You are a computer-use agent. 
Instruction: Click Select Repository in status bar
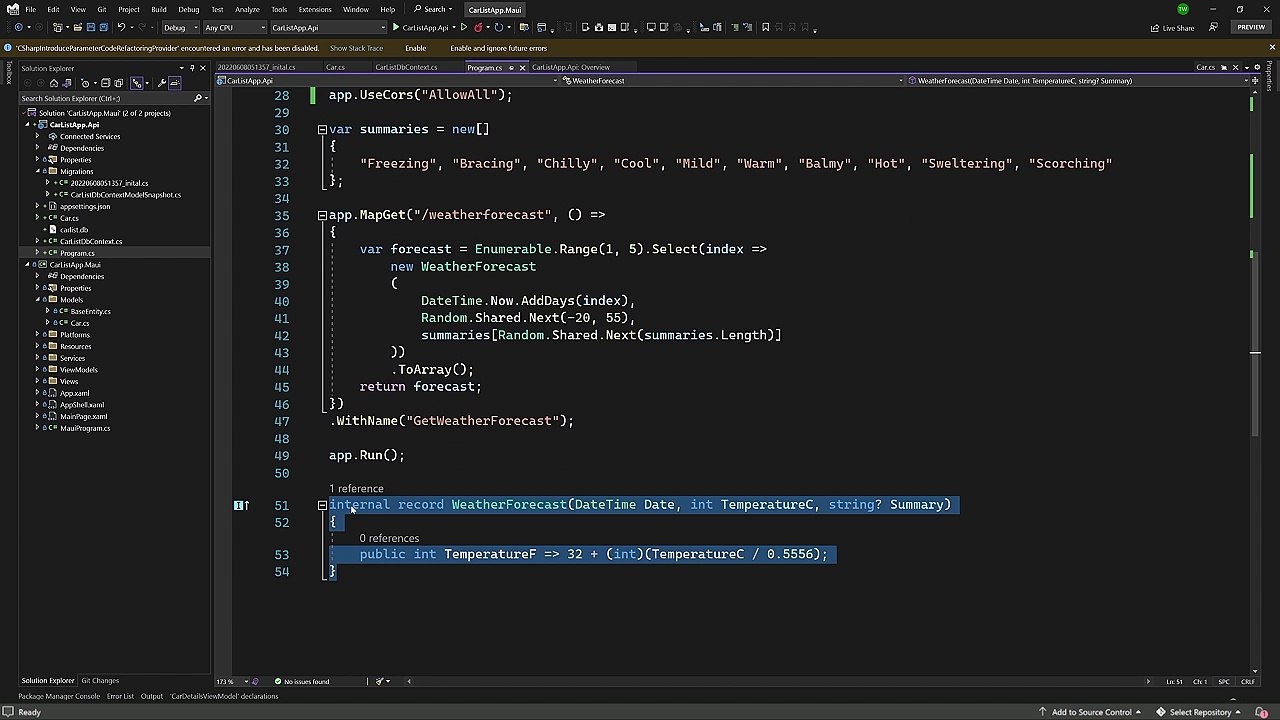[1200, 712]
